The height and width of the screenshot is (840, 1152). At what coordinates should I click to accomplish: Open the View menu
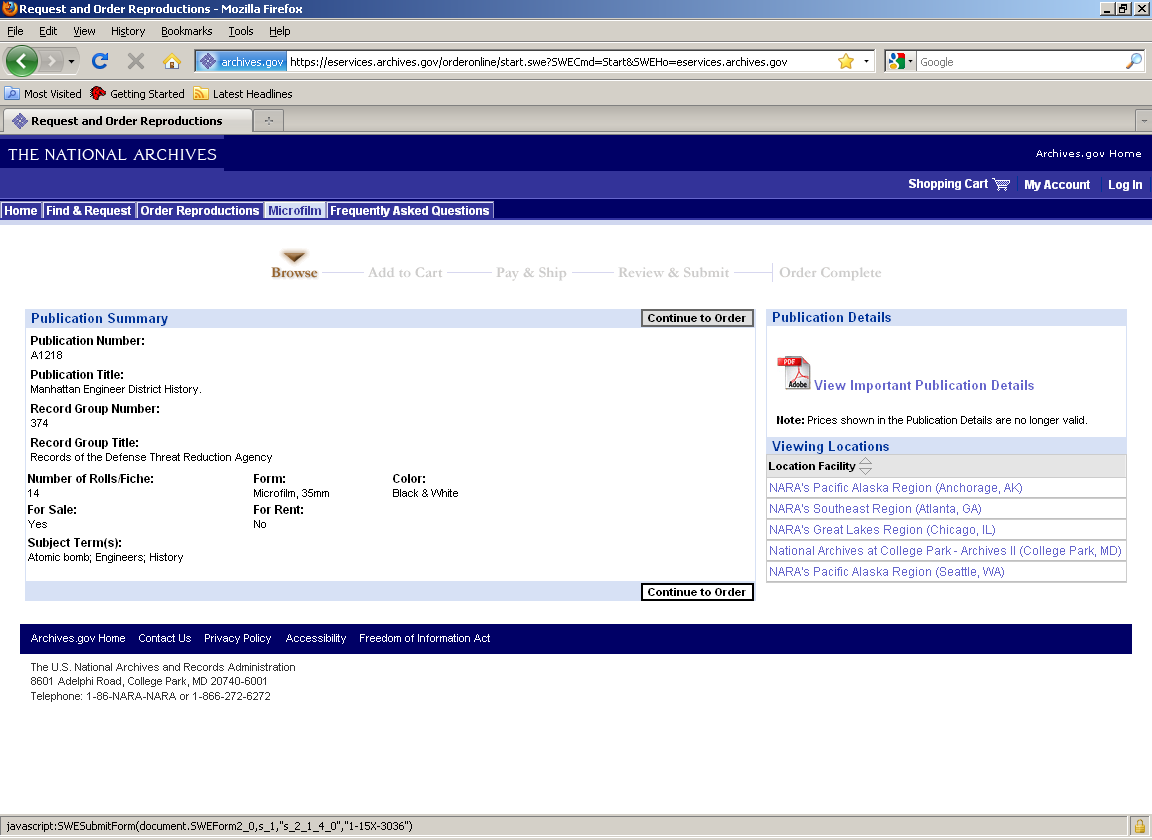click(x=84, y=31)
